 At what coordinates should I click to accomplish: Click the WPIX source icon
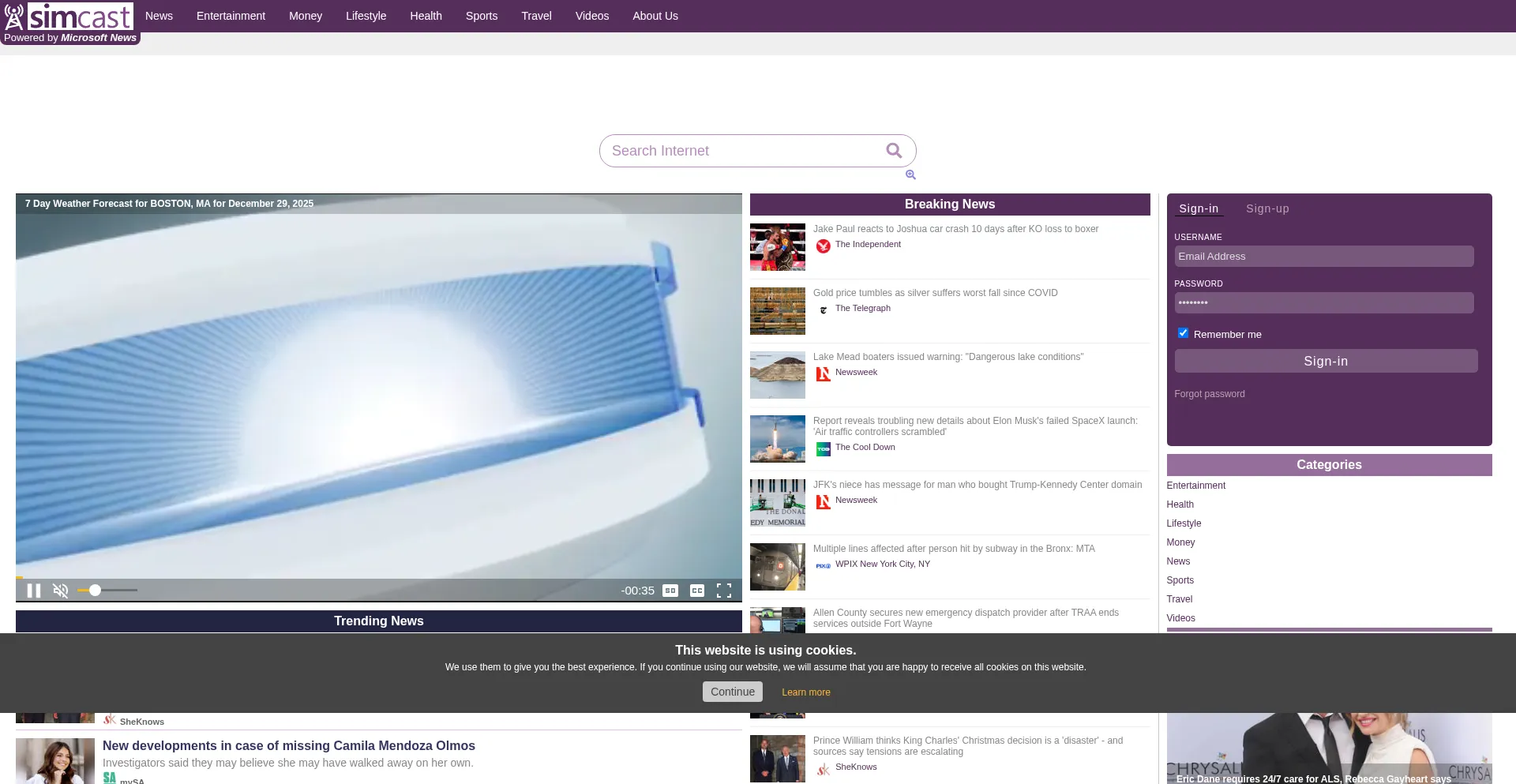coord(824,566)
